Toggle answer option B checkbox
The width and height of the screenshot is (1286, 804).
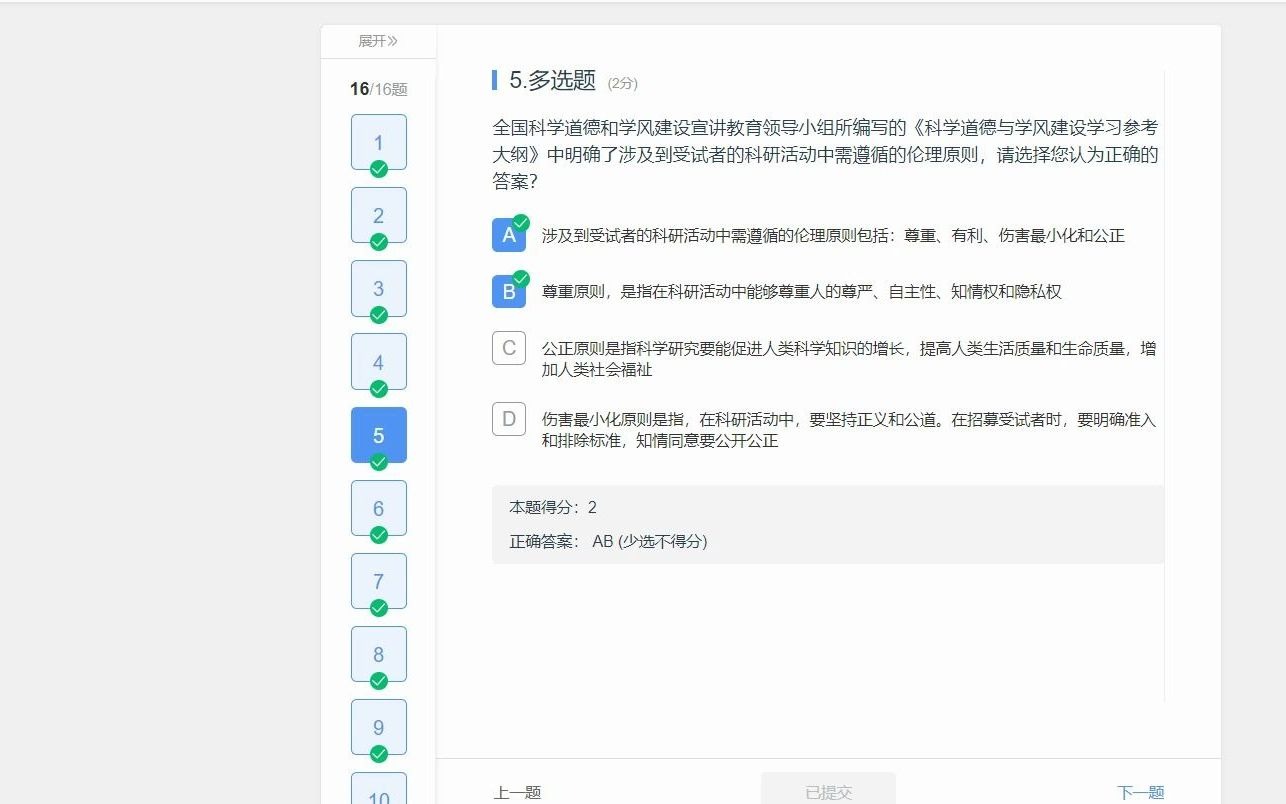pos(509,292)
